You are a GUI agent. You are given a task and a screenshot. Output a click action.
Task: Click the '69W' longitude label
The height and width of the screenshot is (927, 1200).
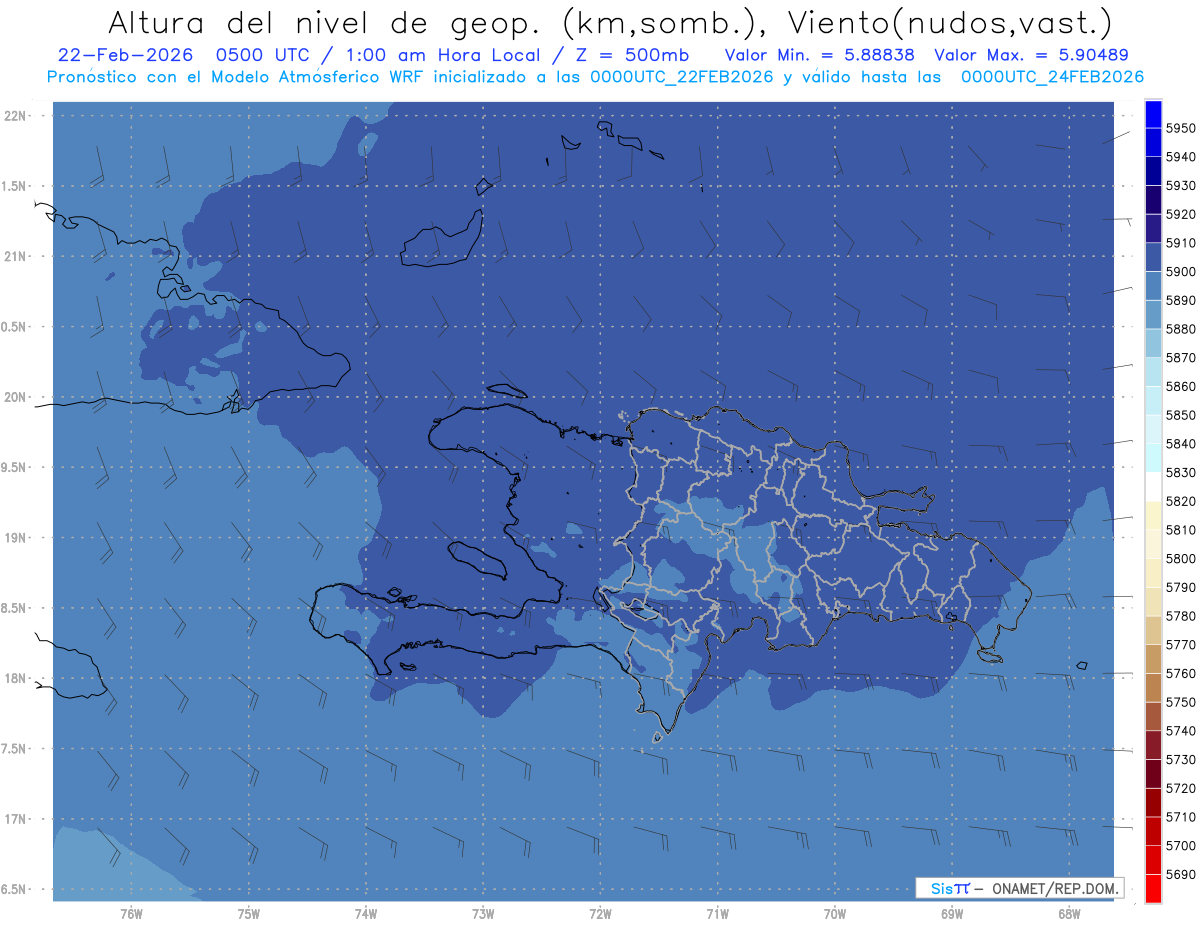tap(952, 914)
